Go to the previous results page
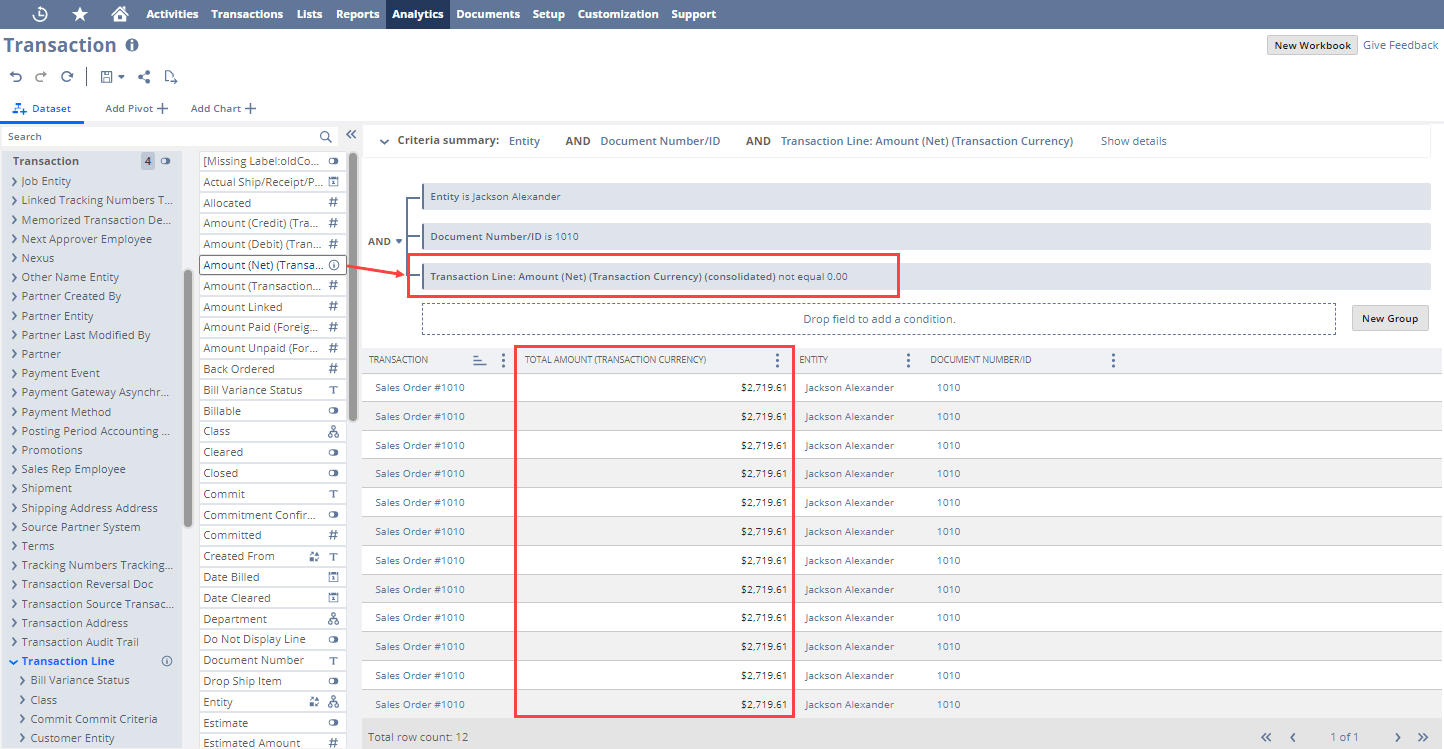Image resolution: width=1444 pixels, height=749 pixels. pos(1293,737)
